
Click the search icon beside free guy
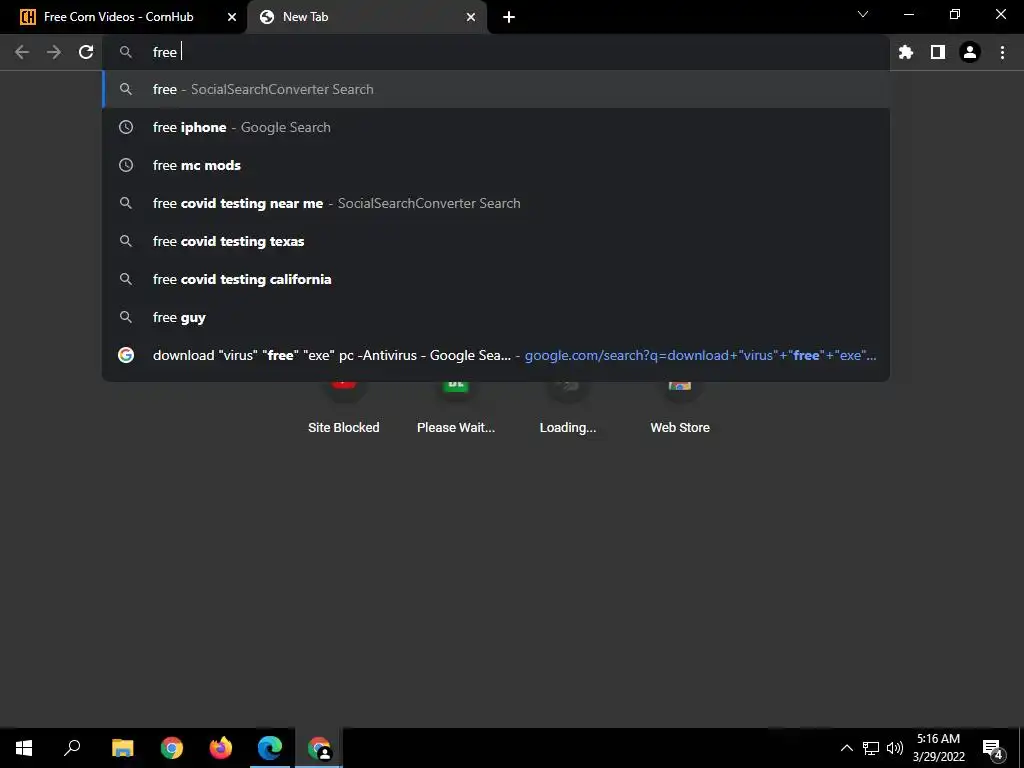(126, 317)
